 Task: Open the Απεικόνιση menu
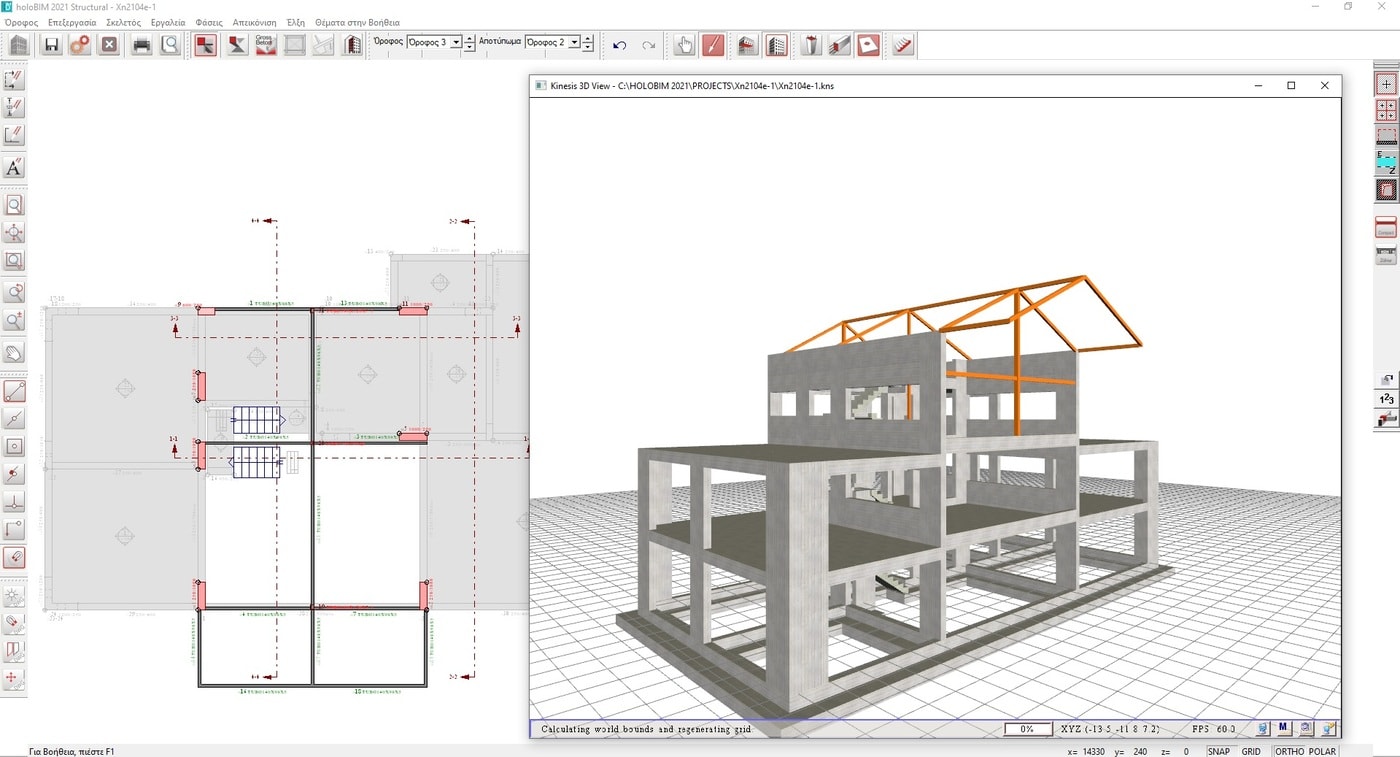click(x=254, y=22)
